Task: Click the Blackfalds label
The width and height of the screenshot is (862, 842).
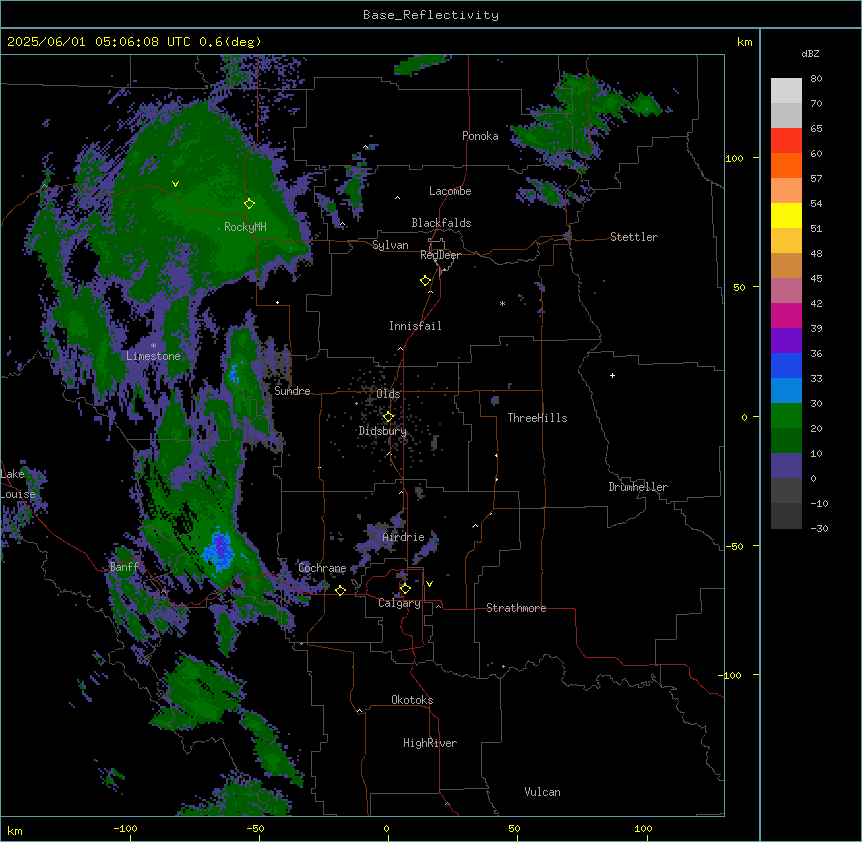Action: pos(441,223)
